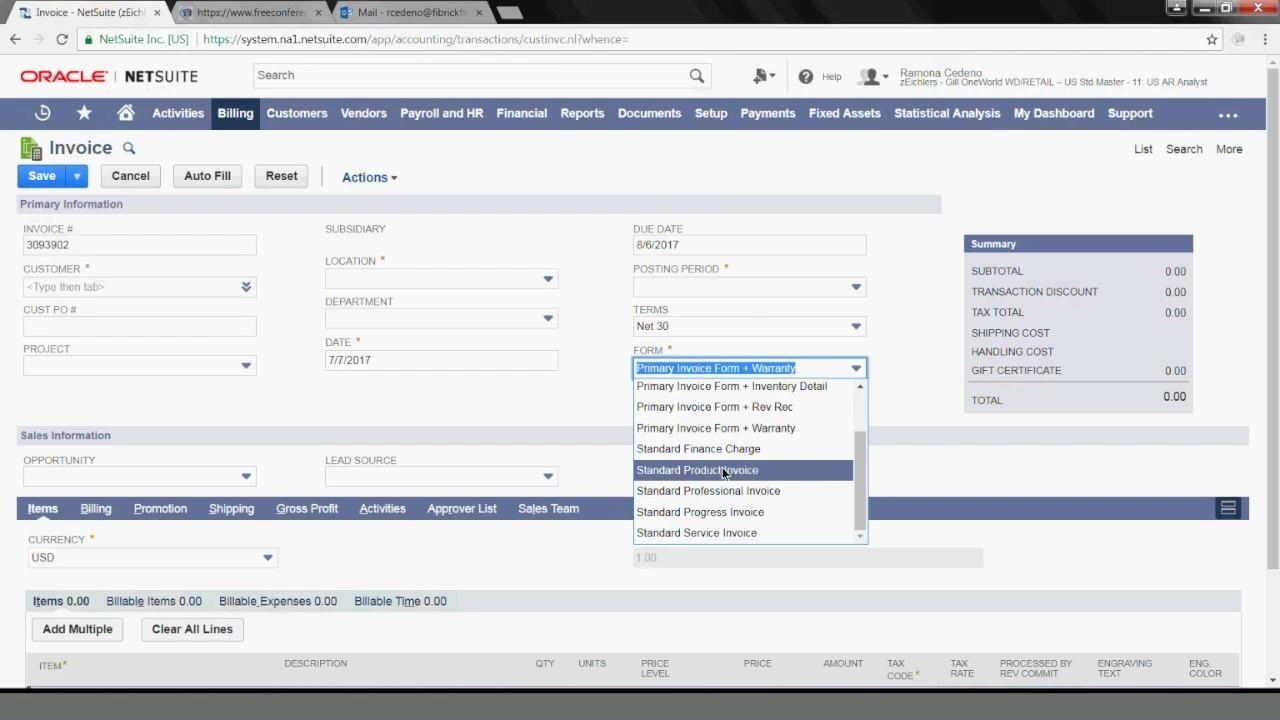This screenshot has height=720, width=1280.
Task: Click the Add Multiple button
Action: tap(77, 629)
